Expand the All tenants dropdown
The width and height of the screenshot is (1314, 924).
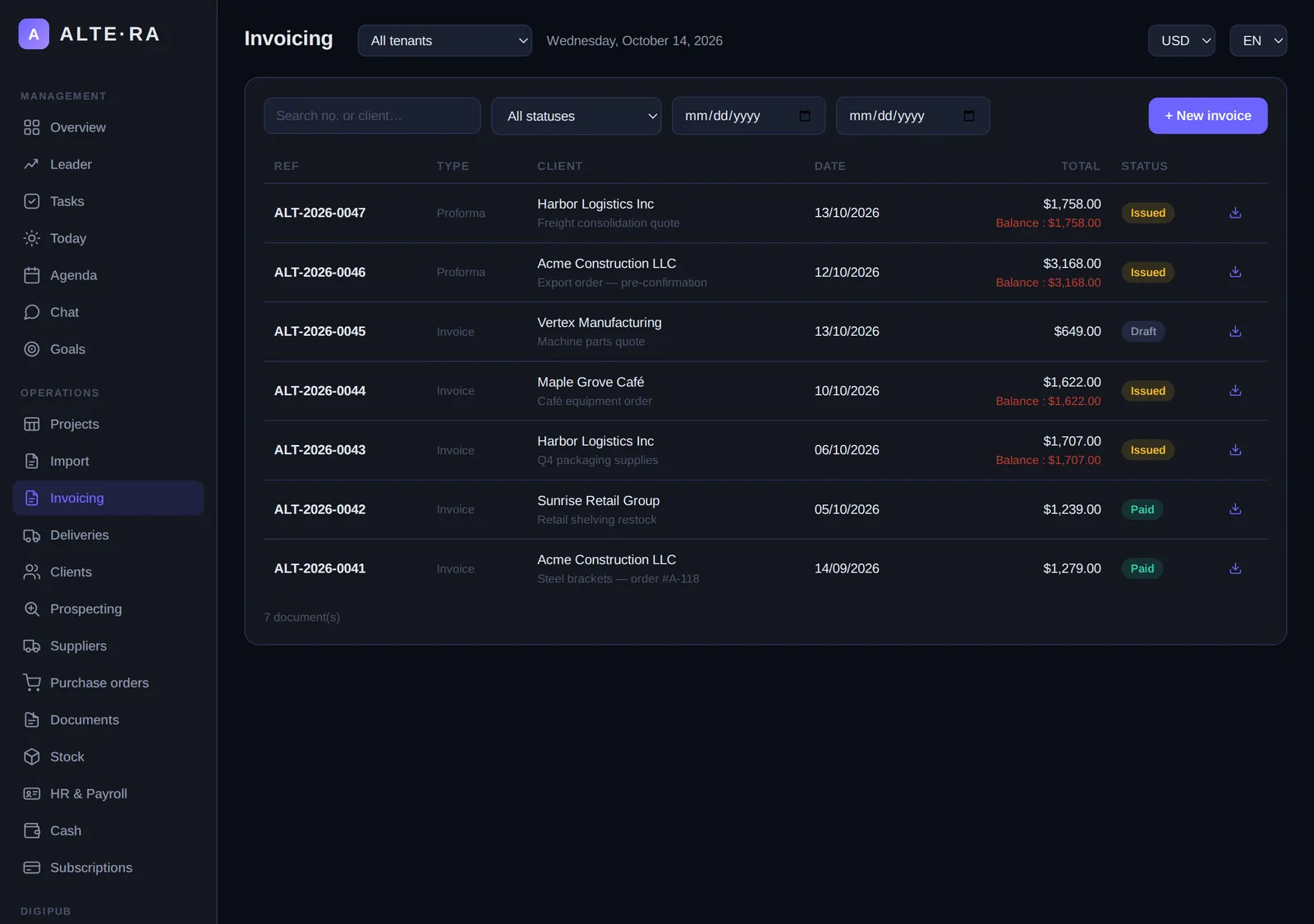[445, 40]
